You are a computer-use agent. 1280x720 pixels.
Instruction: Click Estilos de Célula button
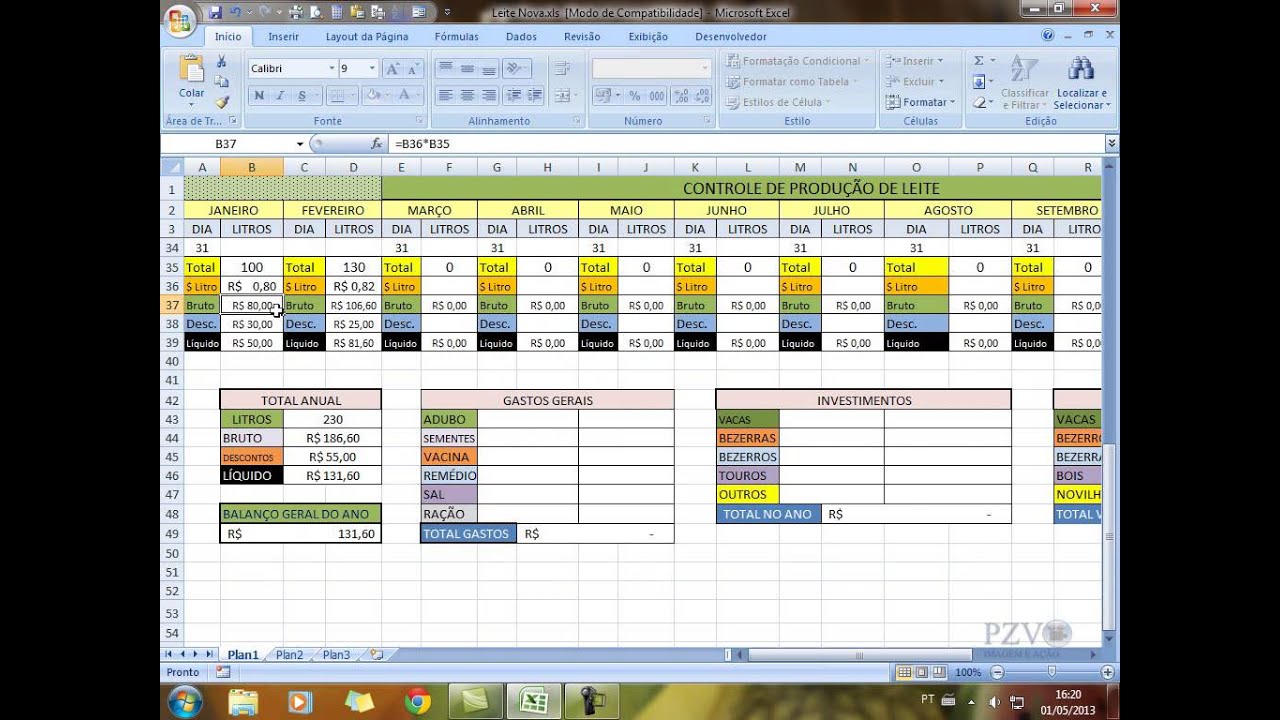coord(778,102)
